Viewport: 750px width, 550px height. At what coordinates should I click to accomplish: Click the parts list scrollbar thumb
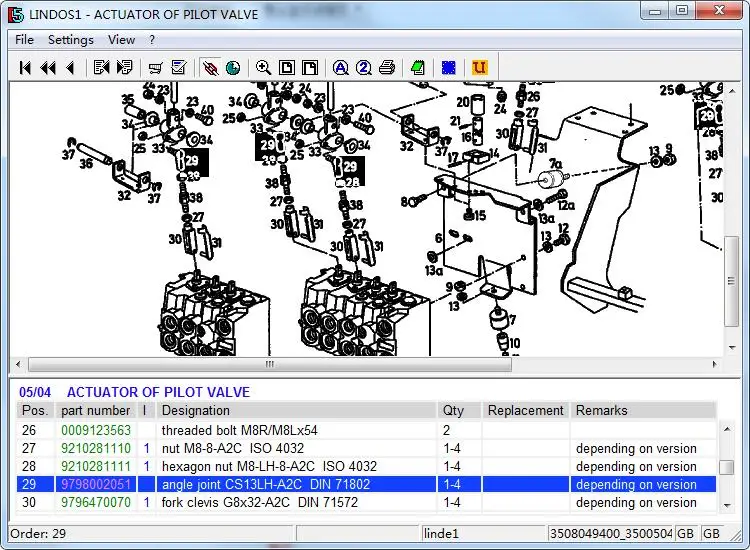pos(727,467)
